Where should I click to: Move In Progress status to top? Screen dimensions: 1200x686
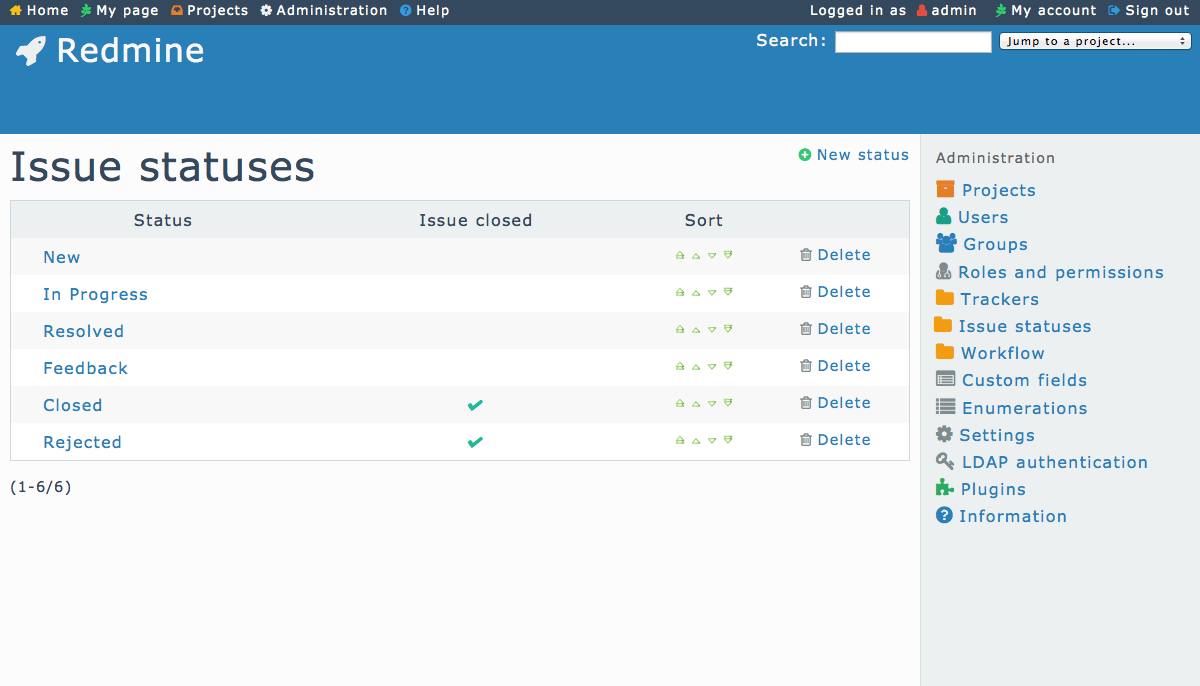[680, 292]
